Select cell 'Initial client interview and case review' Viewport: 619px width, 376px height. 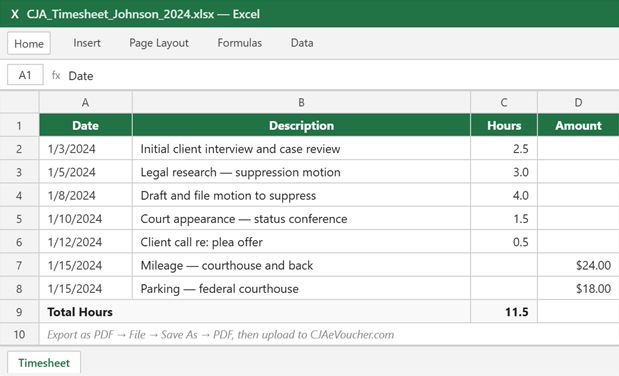(301, 149)
